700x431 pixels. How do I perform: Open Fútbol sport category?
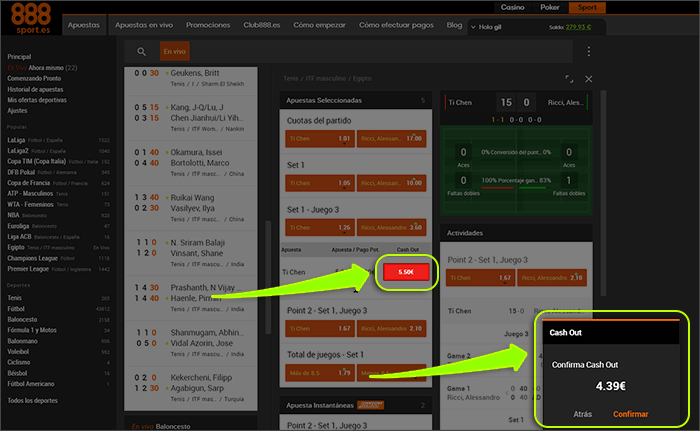point(58,309)
